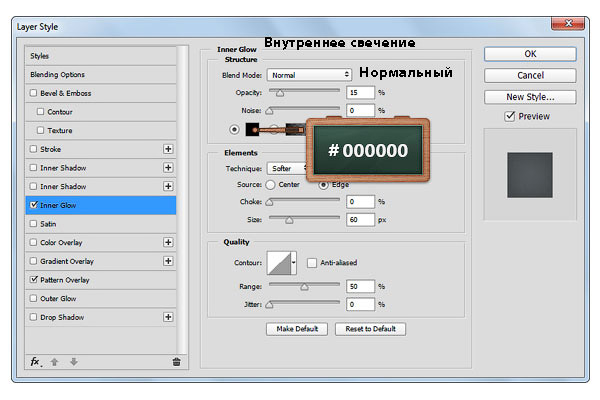This screenshot has height=400, width=600.
Task: Open the Blend Mode dropdown
Action: click(x=309, y=75)
